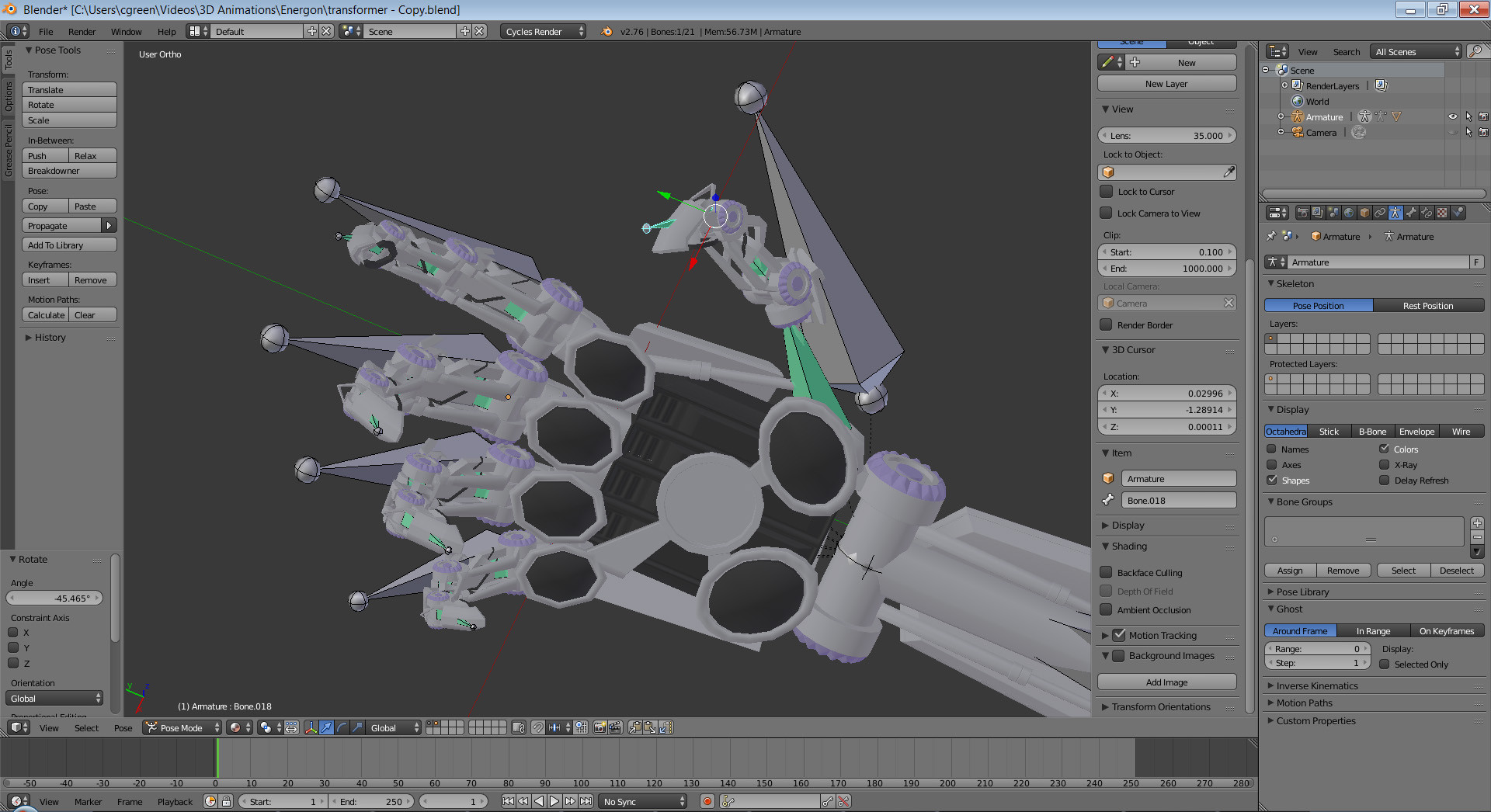Viewport: 1491px width, 812px height.
Task: Open the Render properties tab (camera icon)
Action: click(1302, 213)
